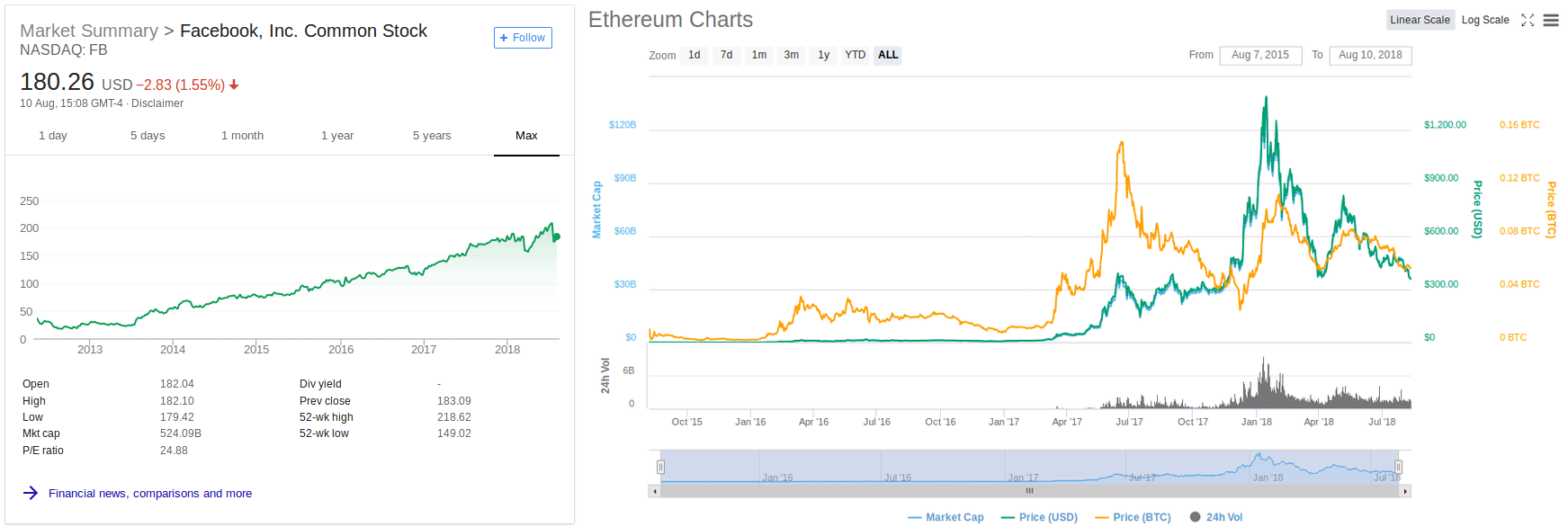This screenshot has width=1568, height=527.
Task: Select the 1 day tab
Action: pyautogui.click(x=53, y=136)
